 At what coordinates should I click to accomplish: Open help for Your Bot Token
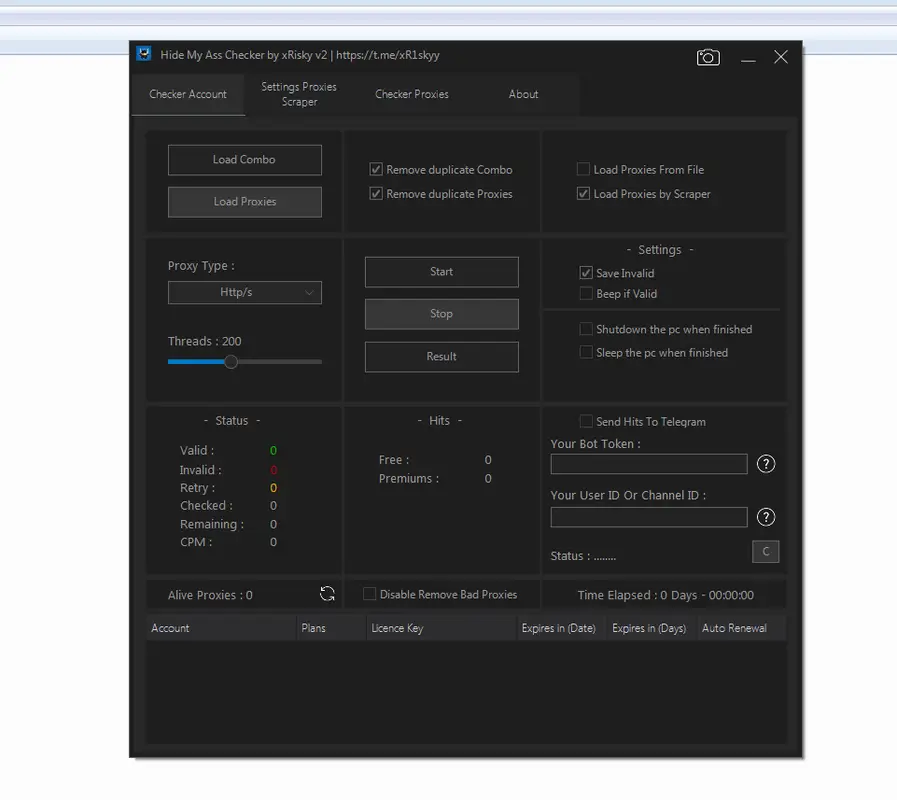click(766, 464)
